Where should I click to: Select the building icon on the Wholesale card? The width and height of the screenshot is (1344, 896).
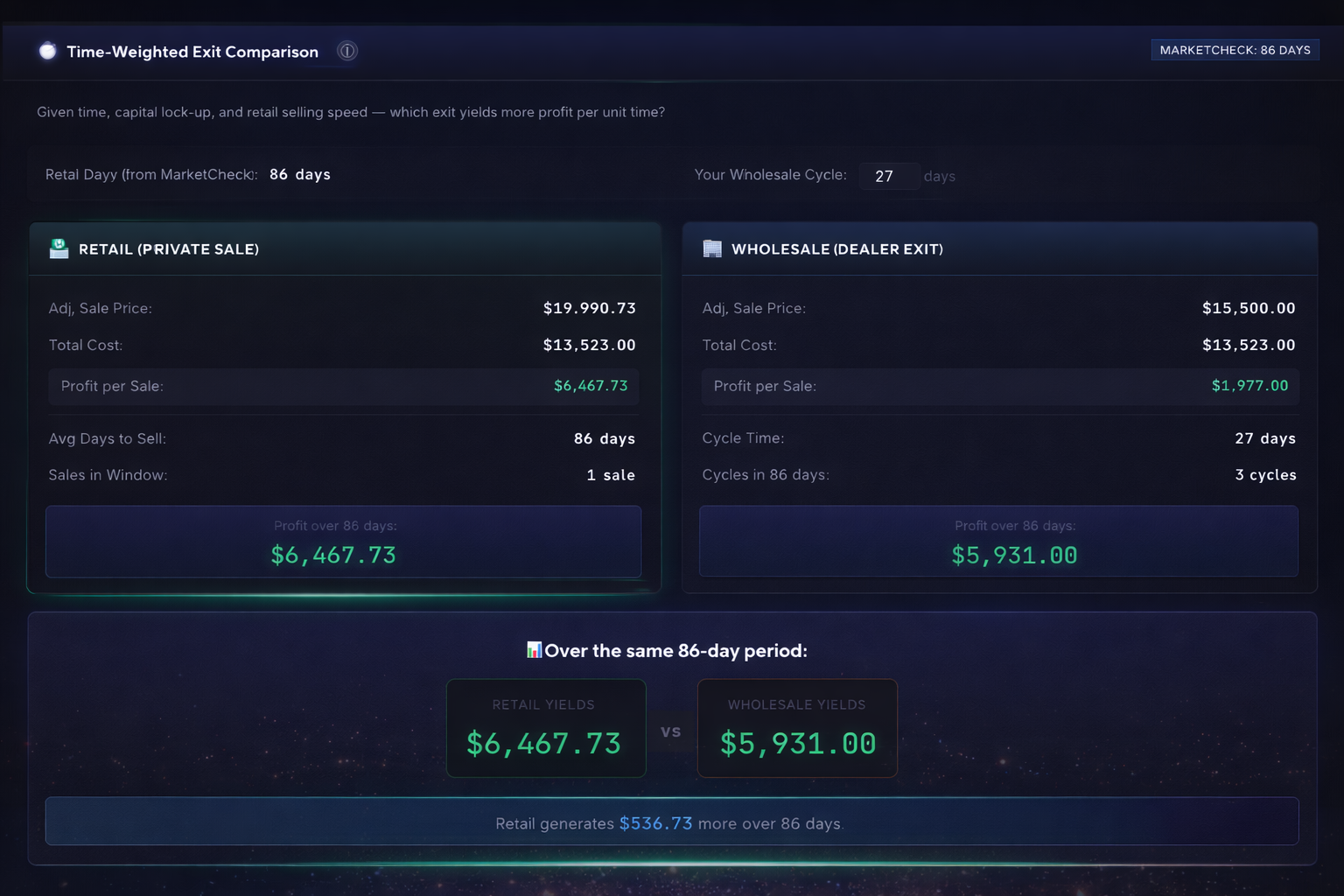[710, 248]
